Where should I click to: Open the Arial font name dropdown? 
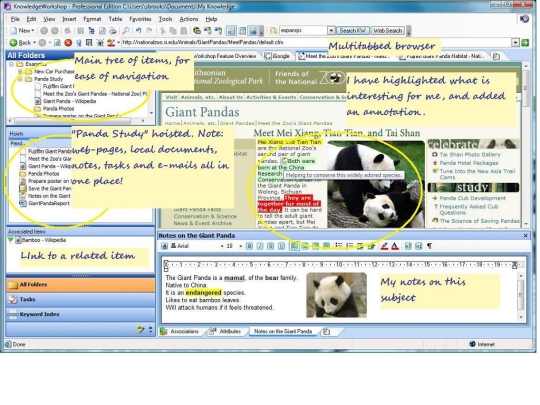(222, 246)
